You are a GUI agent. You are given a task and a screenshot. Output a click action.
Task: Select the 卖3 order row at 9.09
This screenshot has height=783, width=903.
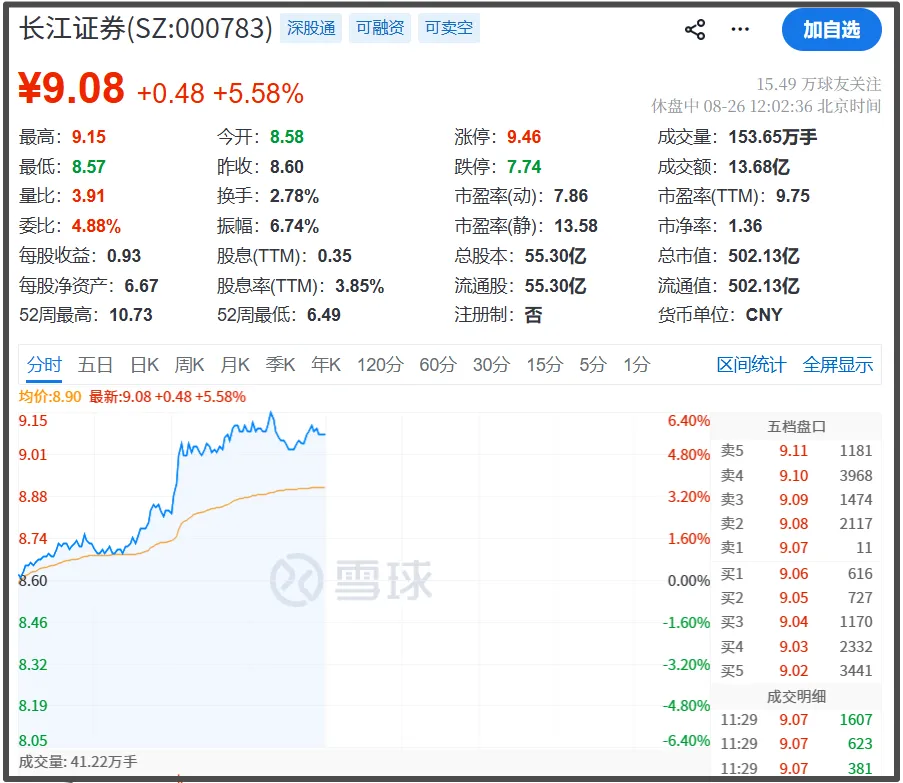[796, 500]
